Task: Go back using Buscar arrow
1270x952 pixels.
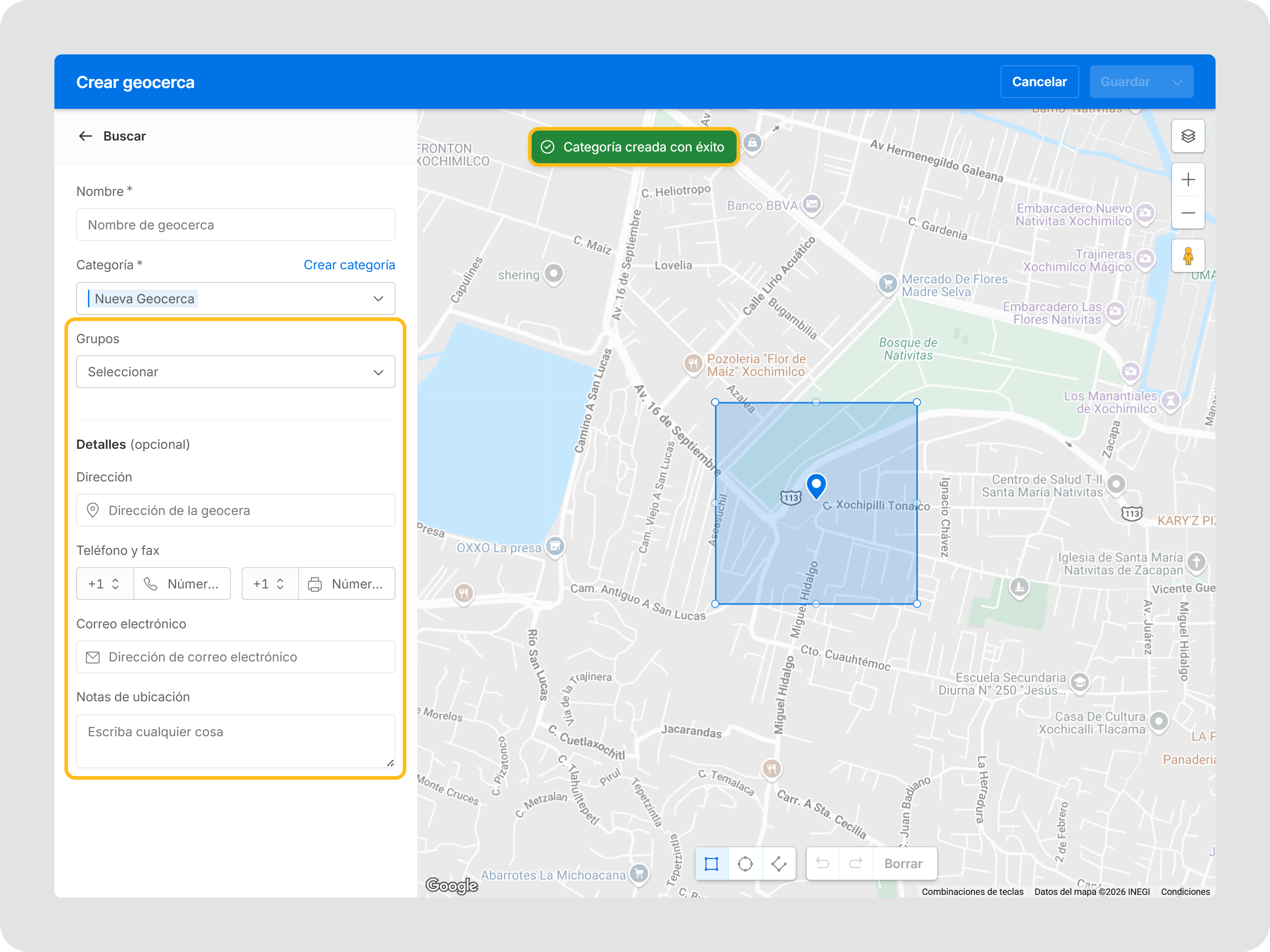Action: [x=86, y=136]
